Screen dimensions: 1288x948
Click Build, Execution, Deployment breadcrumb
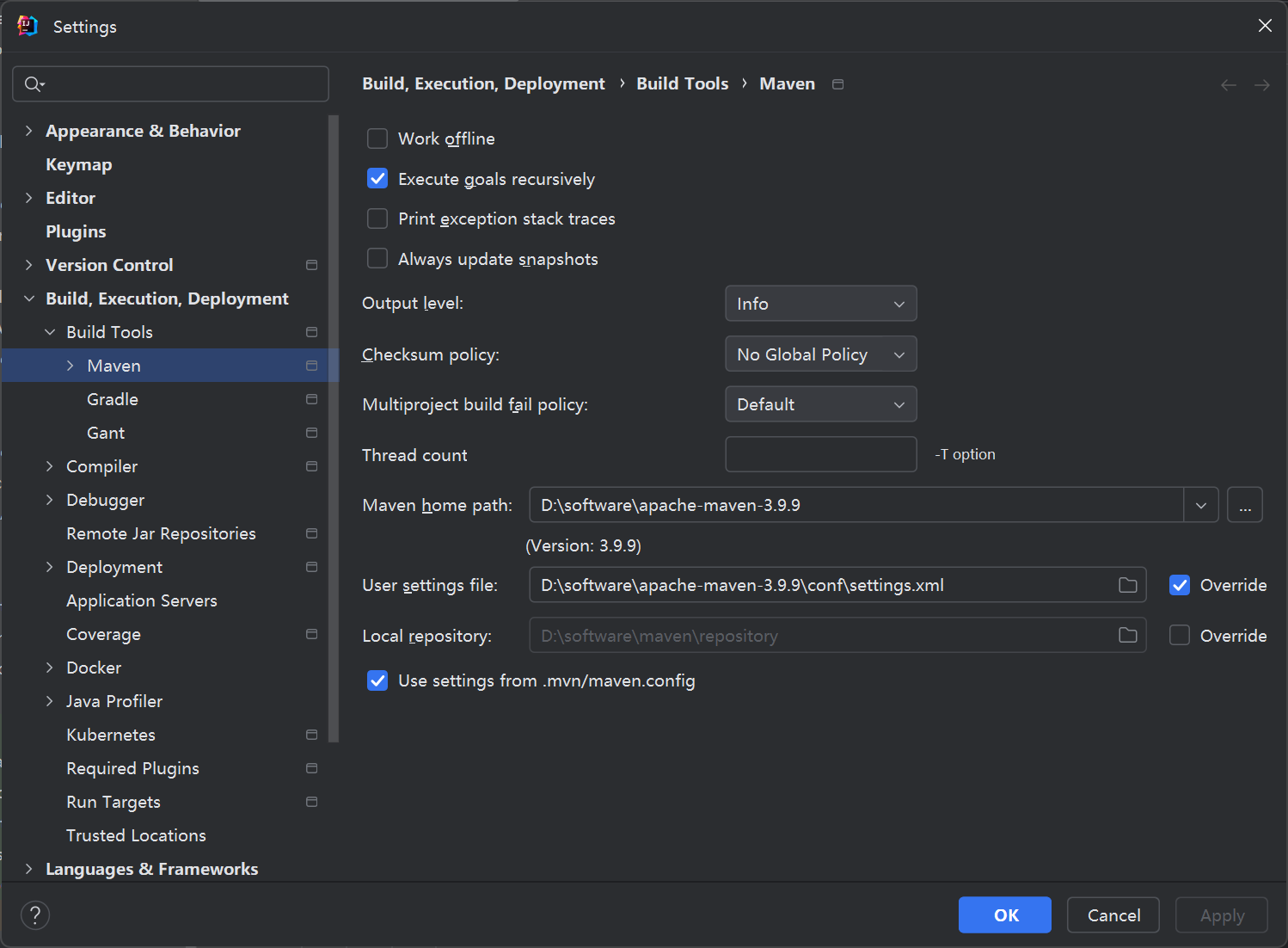(x=483, y=83)
